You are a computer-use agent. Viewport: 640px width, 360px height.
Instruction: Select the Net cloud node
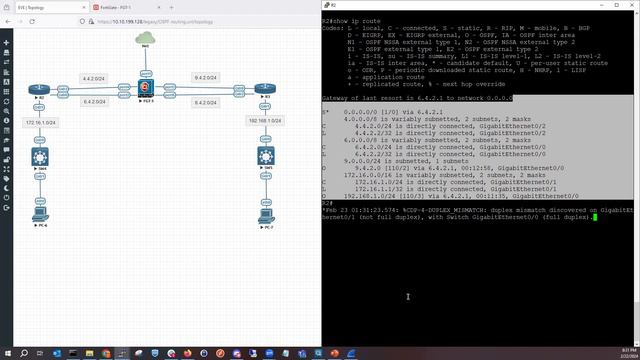click(x=145, y=38)
